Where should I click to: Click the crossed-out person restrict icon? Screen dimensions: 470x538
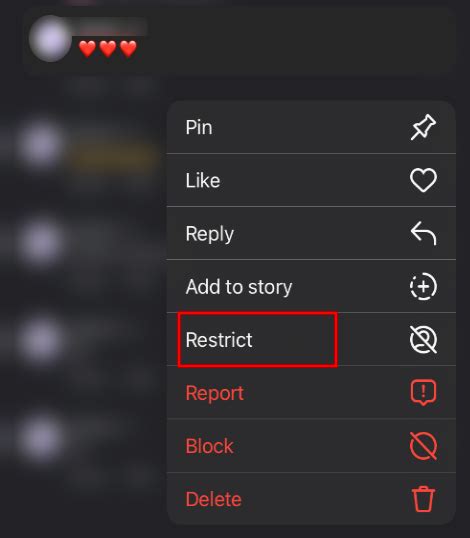423,340
